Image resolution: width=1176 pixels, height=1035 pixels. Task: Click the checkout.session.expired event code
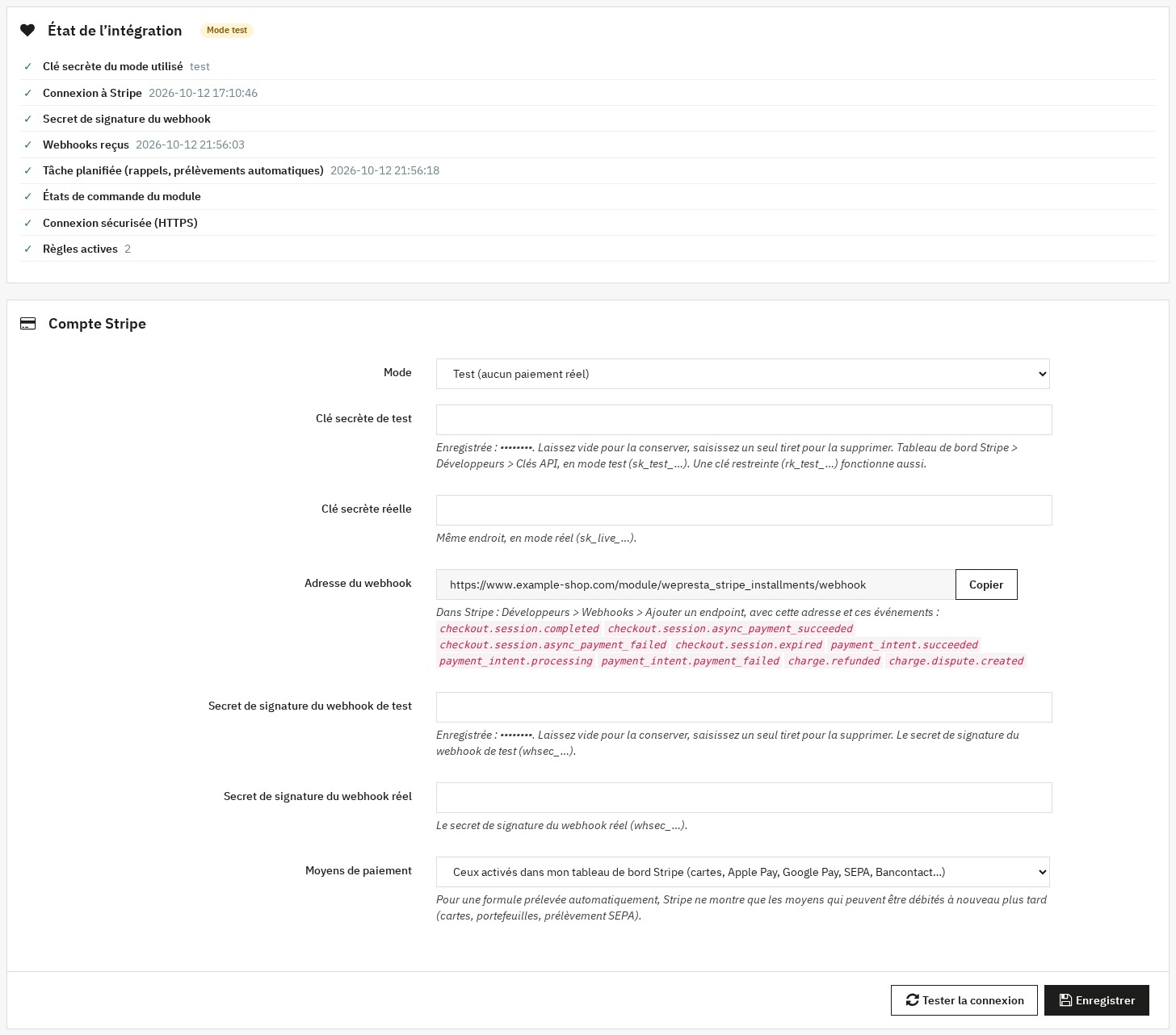[x=749, y=645]
